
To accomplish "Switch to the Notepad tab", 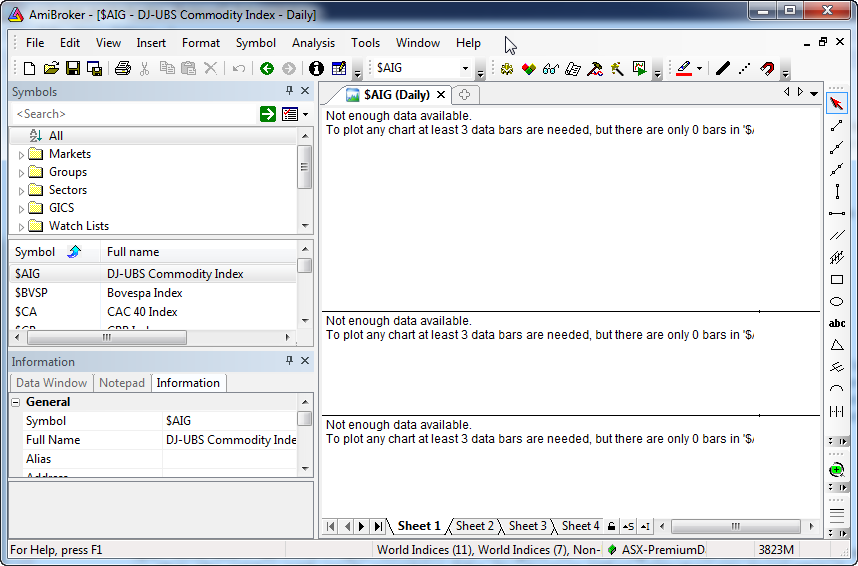I will tap(122, 383).
